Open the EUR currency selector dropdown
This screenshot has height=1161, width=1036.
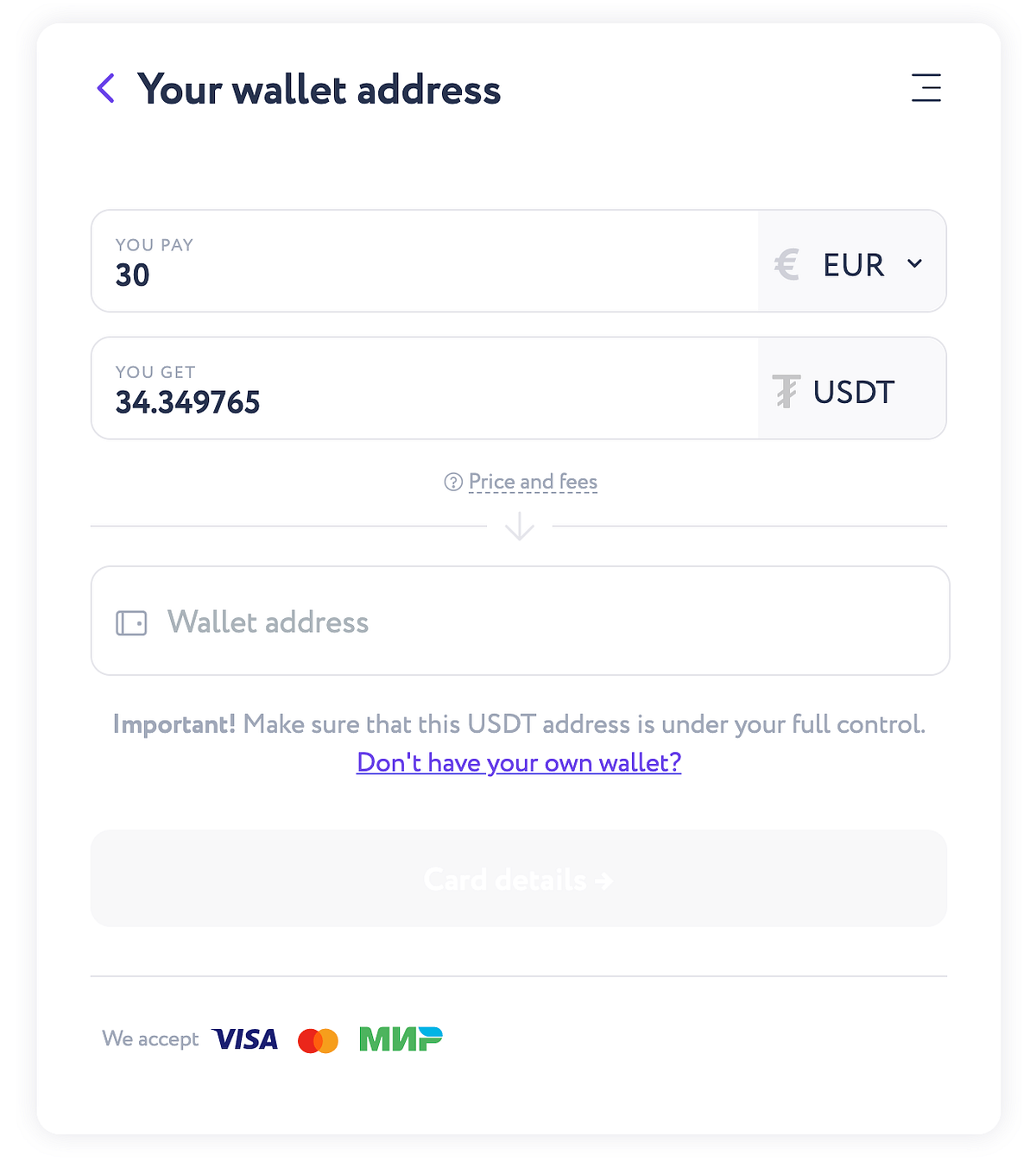coord(852,263)
